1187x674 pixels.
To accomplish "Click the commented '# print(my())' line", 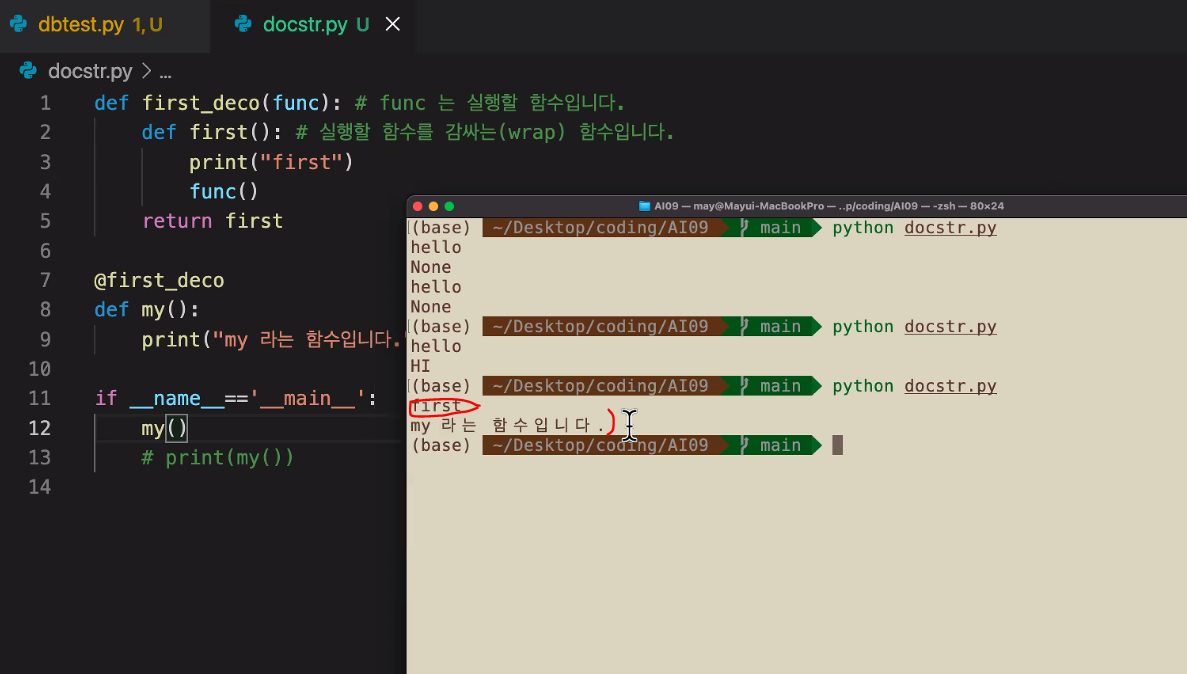I will click(217, 457).
